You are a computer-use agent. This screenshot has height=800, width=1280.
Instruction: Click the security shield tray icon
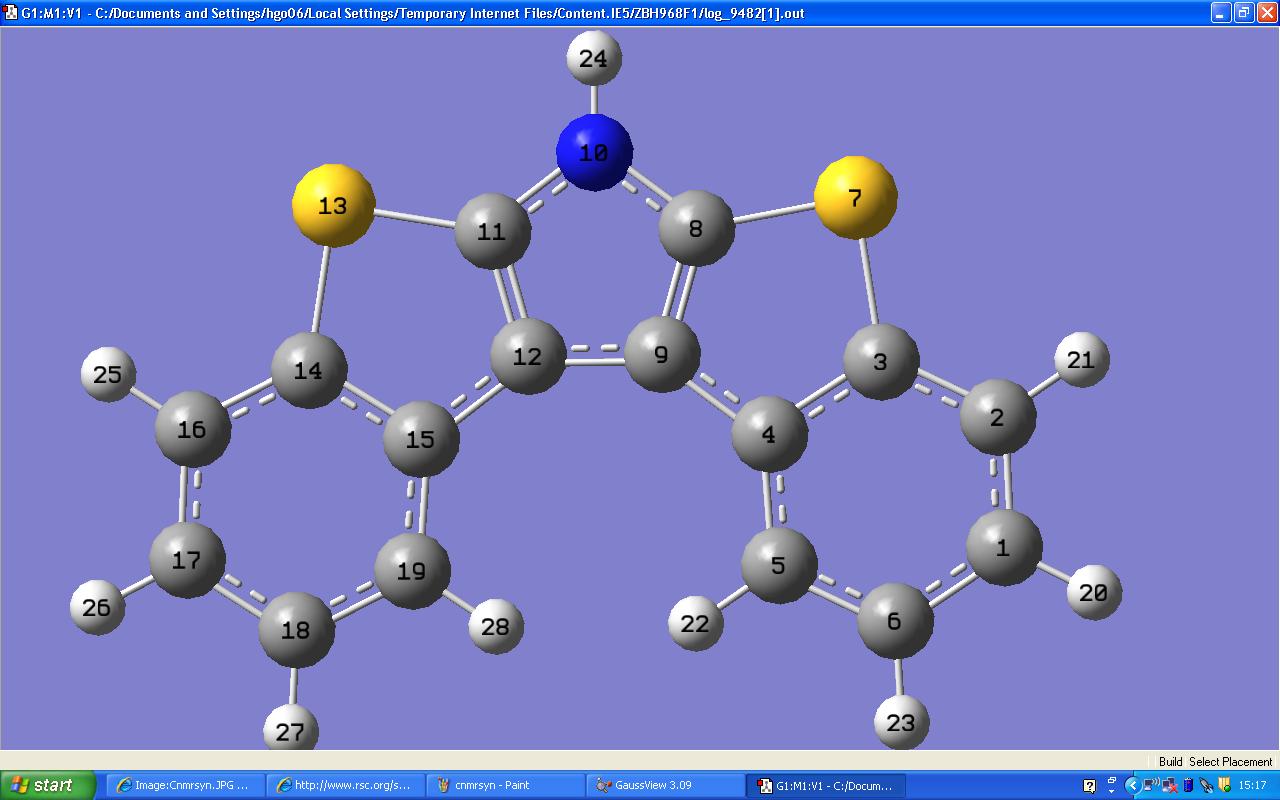(x=1224, y=785)
